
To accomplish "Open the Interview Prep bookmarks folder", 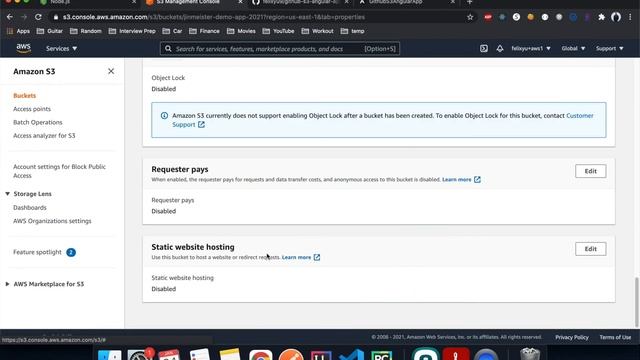I will pos(132,31).
